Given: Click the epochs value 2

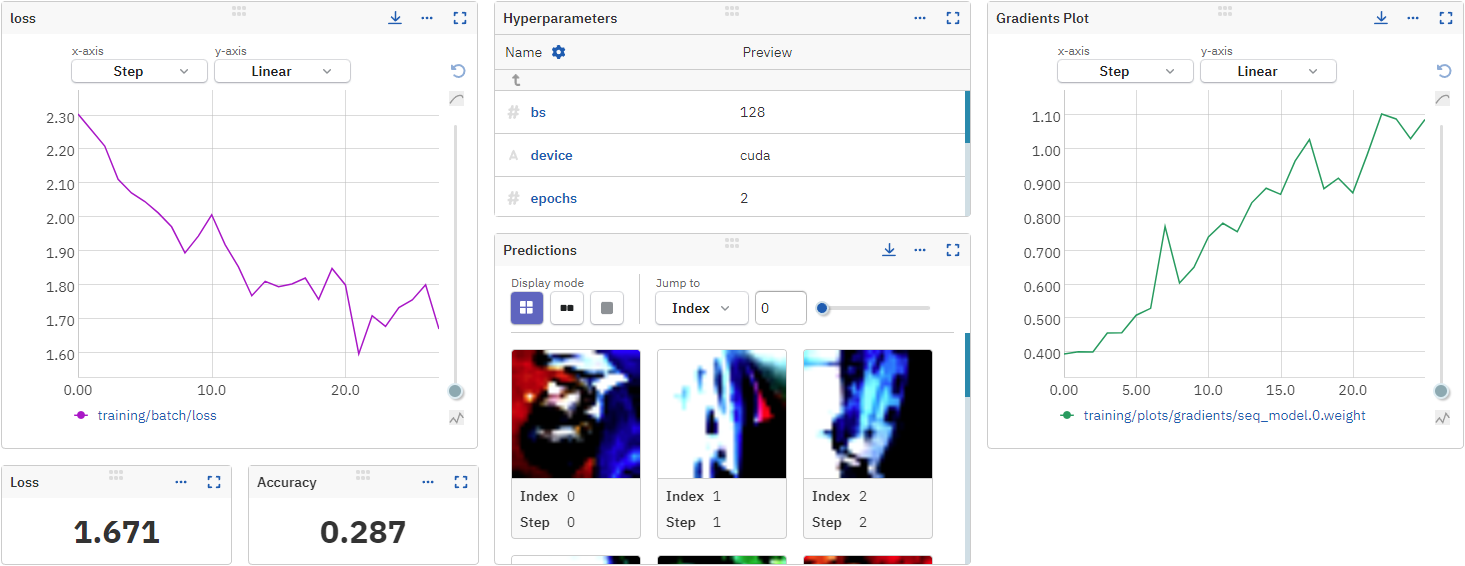Looking at the screenshot, I should click(744, 198).
